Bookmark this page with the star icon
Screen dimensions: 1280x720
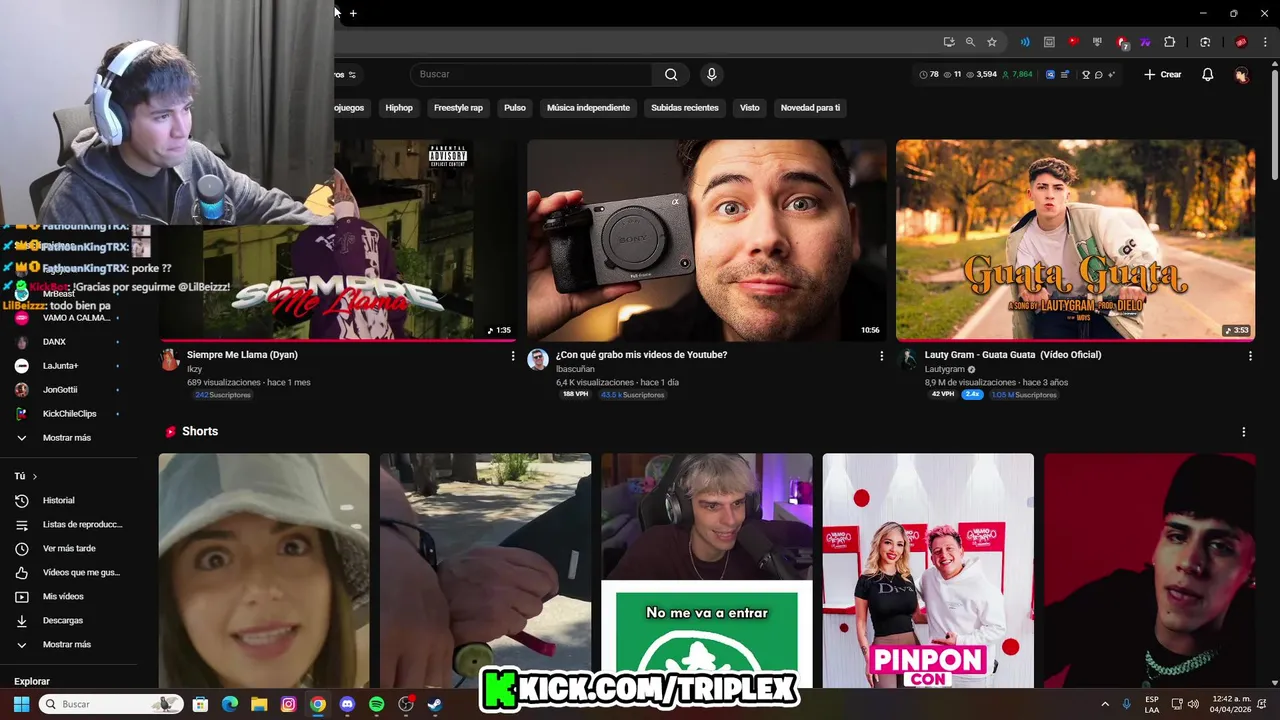click(991, 42)
